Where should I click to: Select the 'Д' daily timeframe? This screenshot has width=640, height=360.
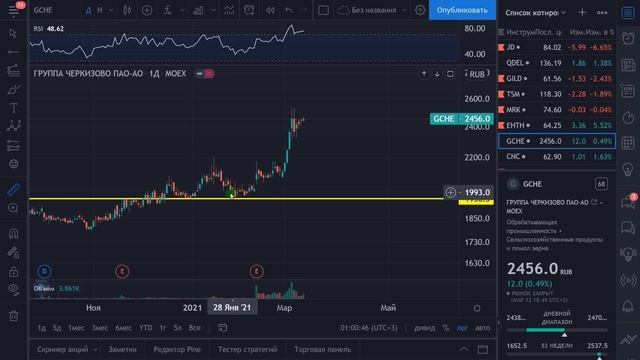click(x=88, y=10)
